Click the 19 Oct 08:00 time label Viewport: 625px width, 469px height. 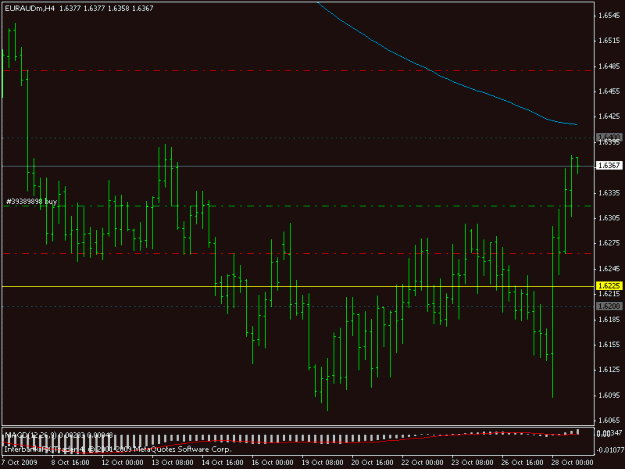point(322,462)
